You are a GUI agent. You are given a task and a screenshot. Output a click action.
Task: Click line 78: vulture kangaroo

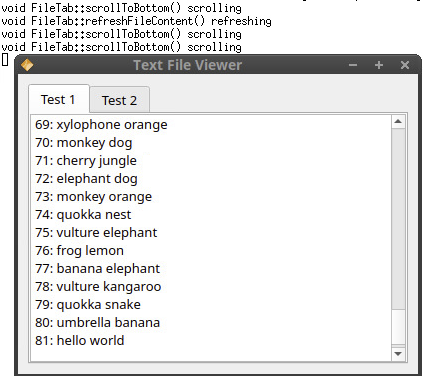pyautogui.click(x=98, y=287)
